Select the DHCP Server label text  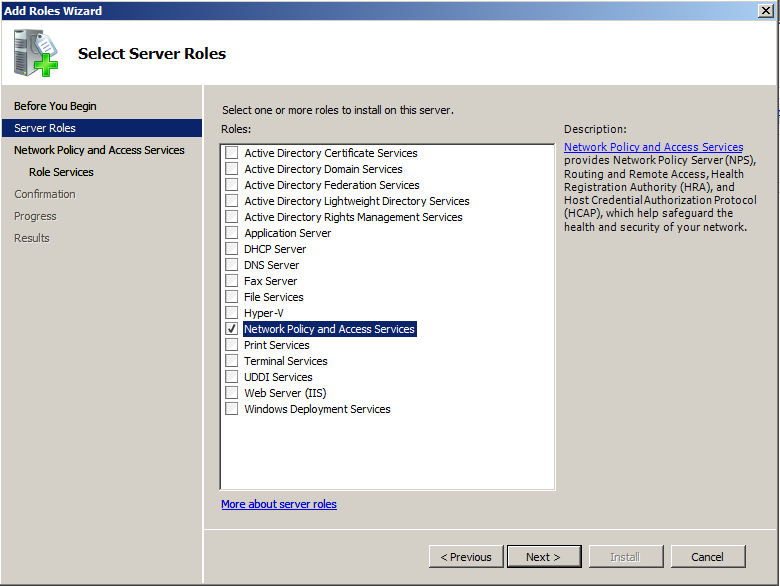click(x=275, y=249)
